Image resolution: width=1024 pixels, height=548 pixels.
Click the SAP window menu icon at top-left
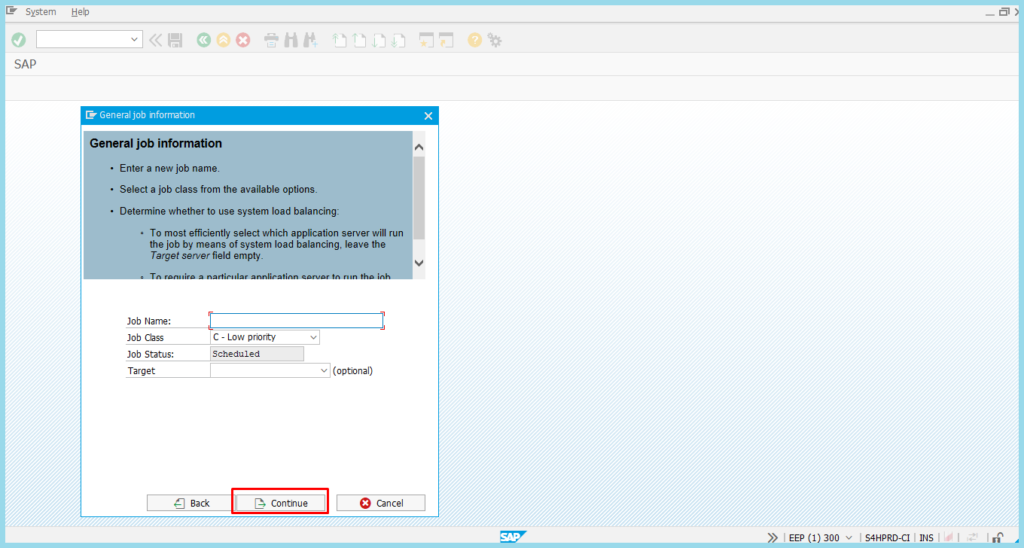click(x=12, y=11)
